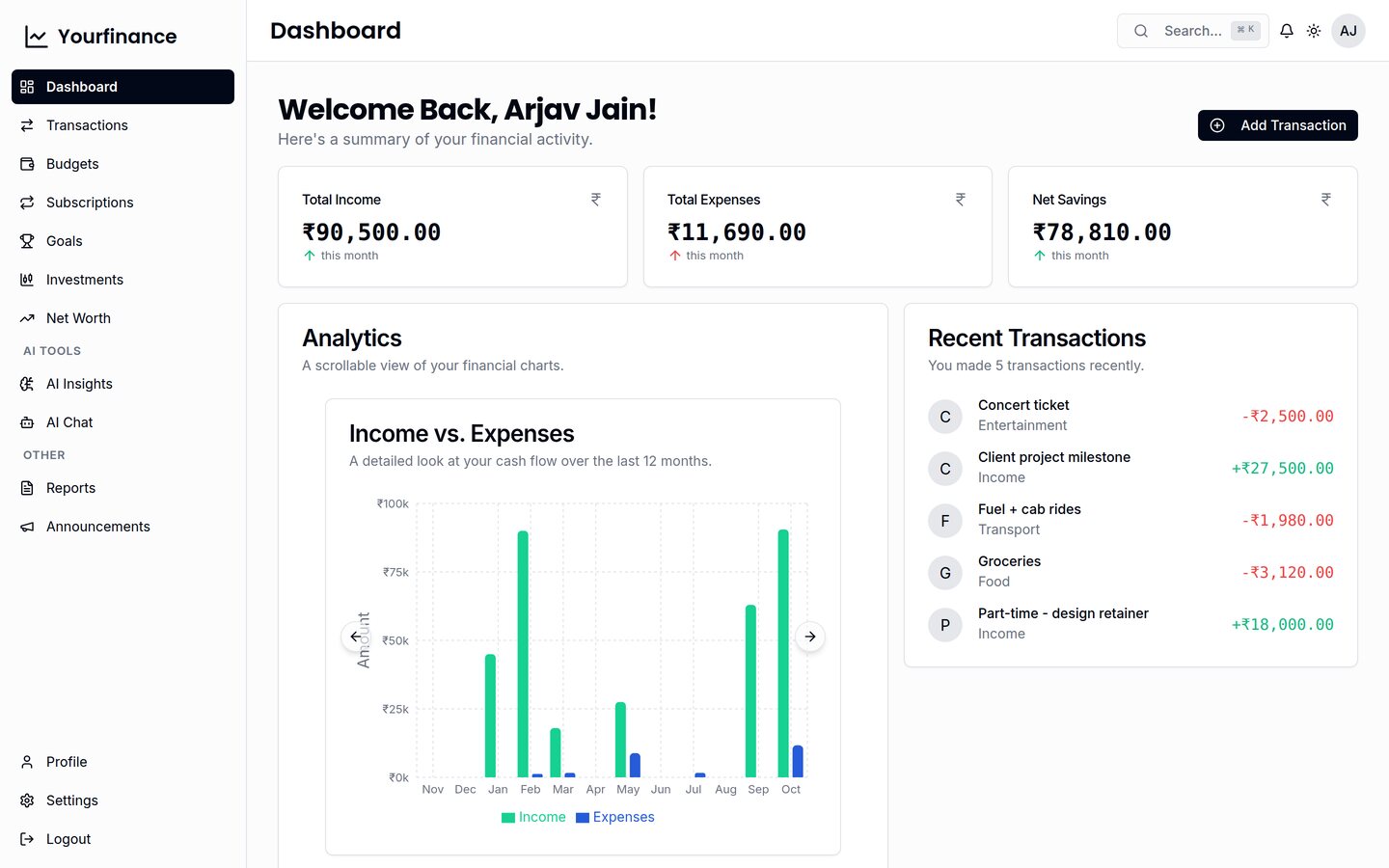
Task: Open the Announcements page
Action: coord(123,527)
